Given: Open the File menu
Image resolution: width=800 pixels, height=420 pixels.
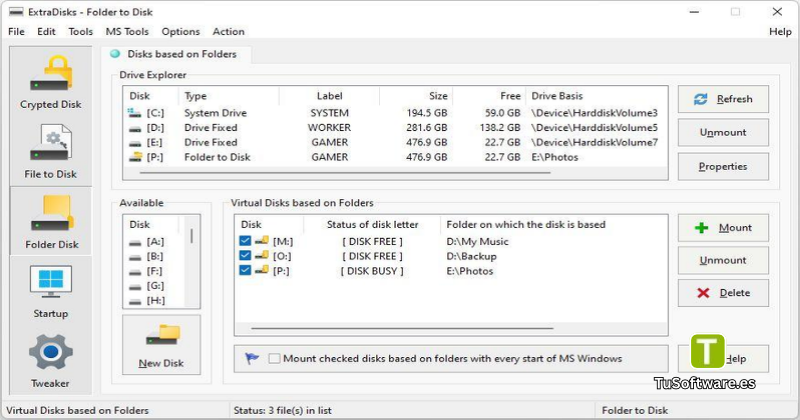Looking at the screenshot, I should [16, 32].
